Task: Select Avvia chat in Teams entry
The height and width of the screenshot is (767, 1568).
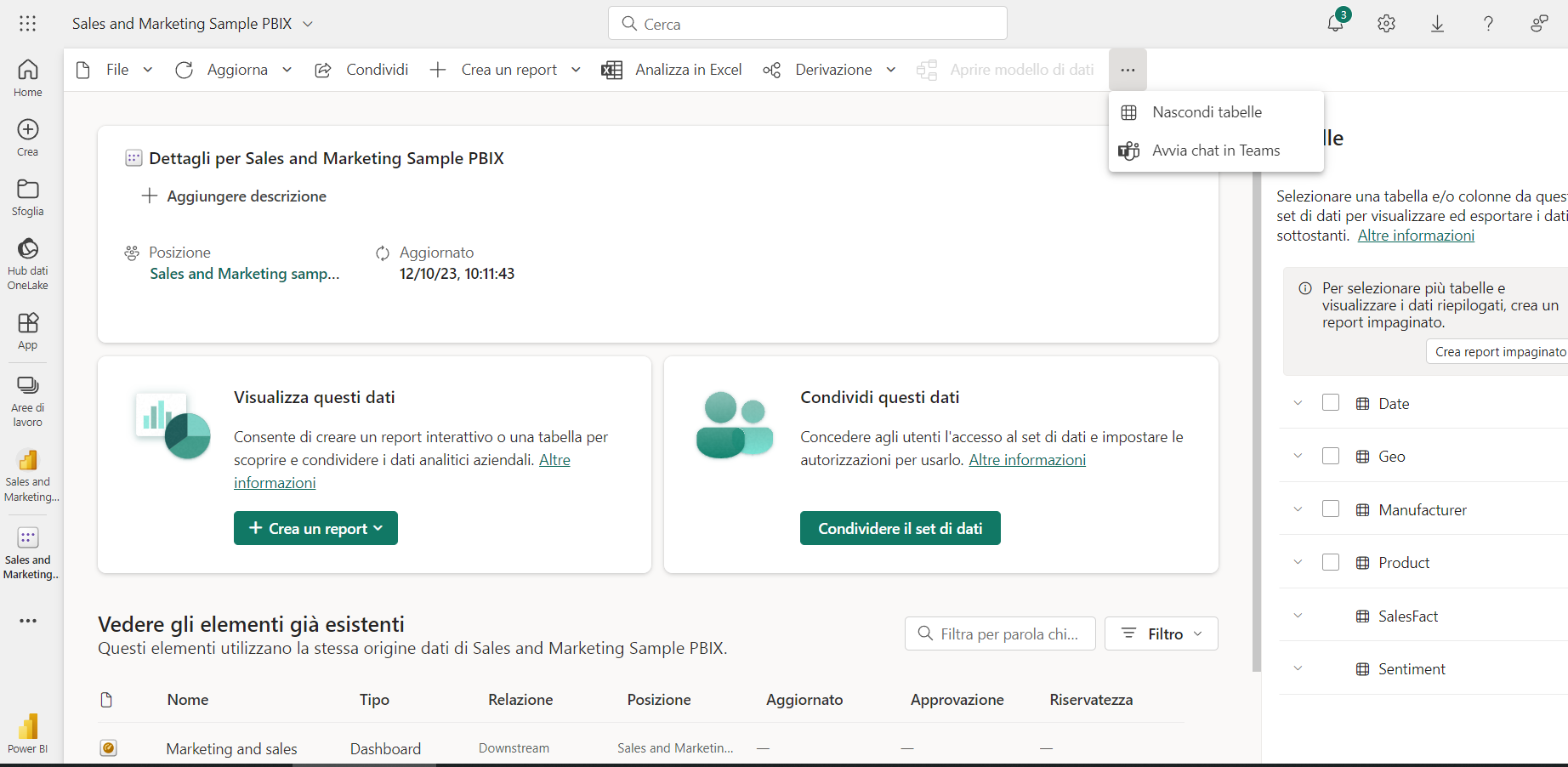Action: click(x=1216, y=151)
